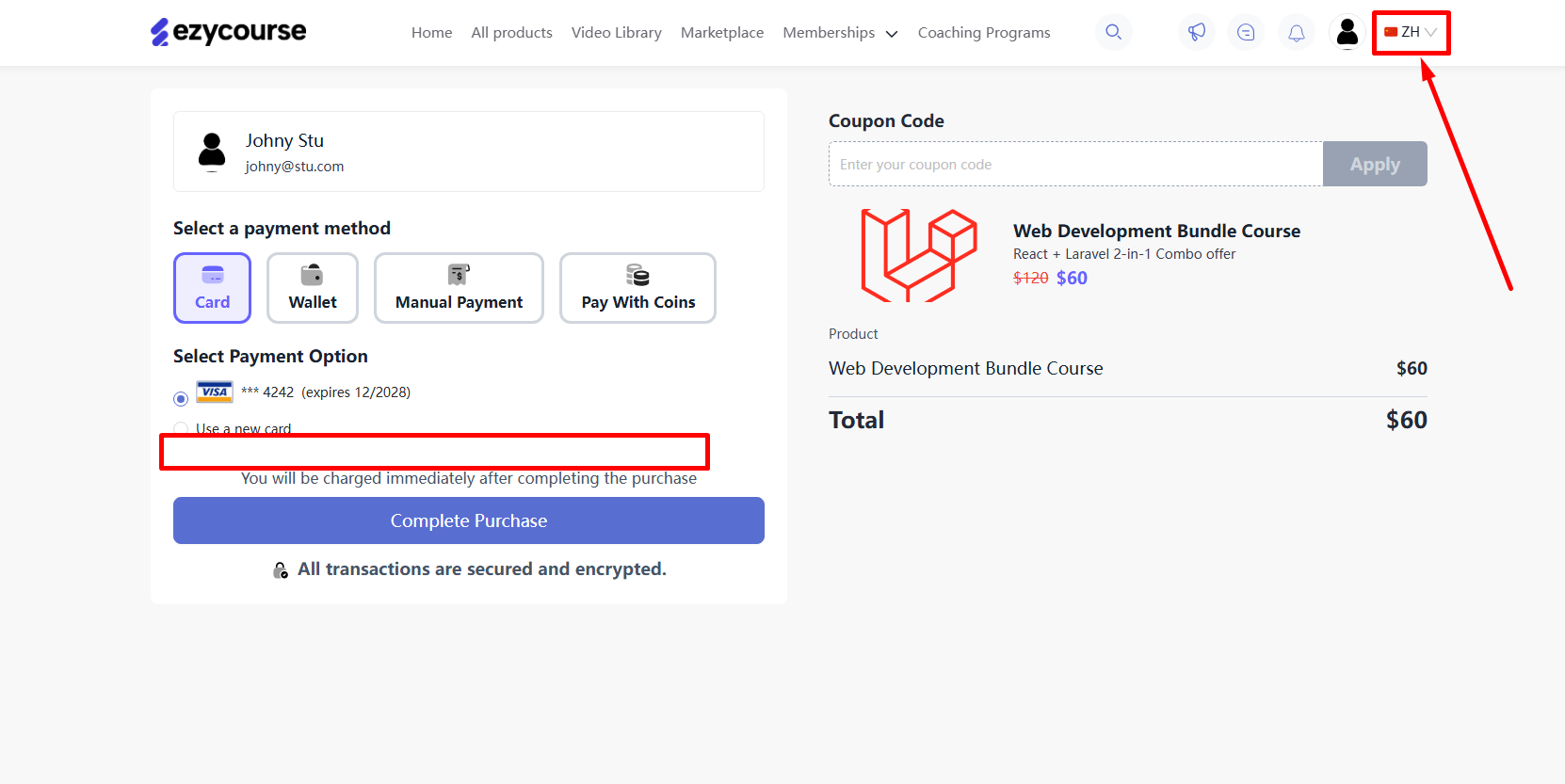Click the Apply coupon button
The height and width of the screenshot is (784, 1565).
click(1375, 164)
